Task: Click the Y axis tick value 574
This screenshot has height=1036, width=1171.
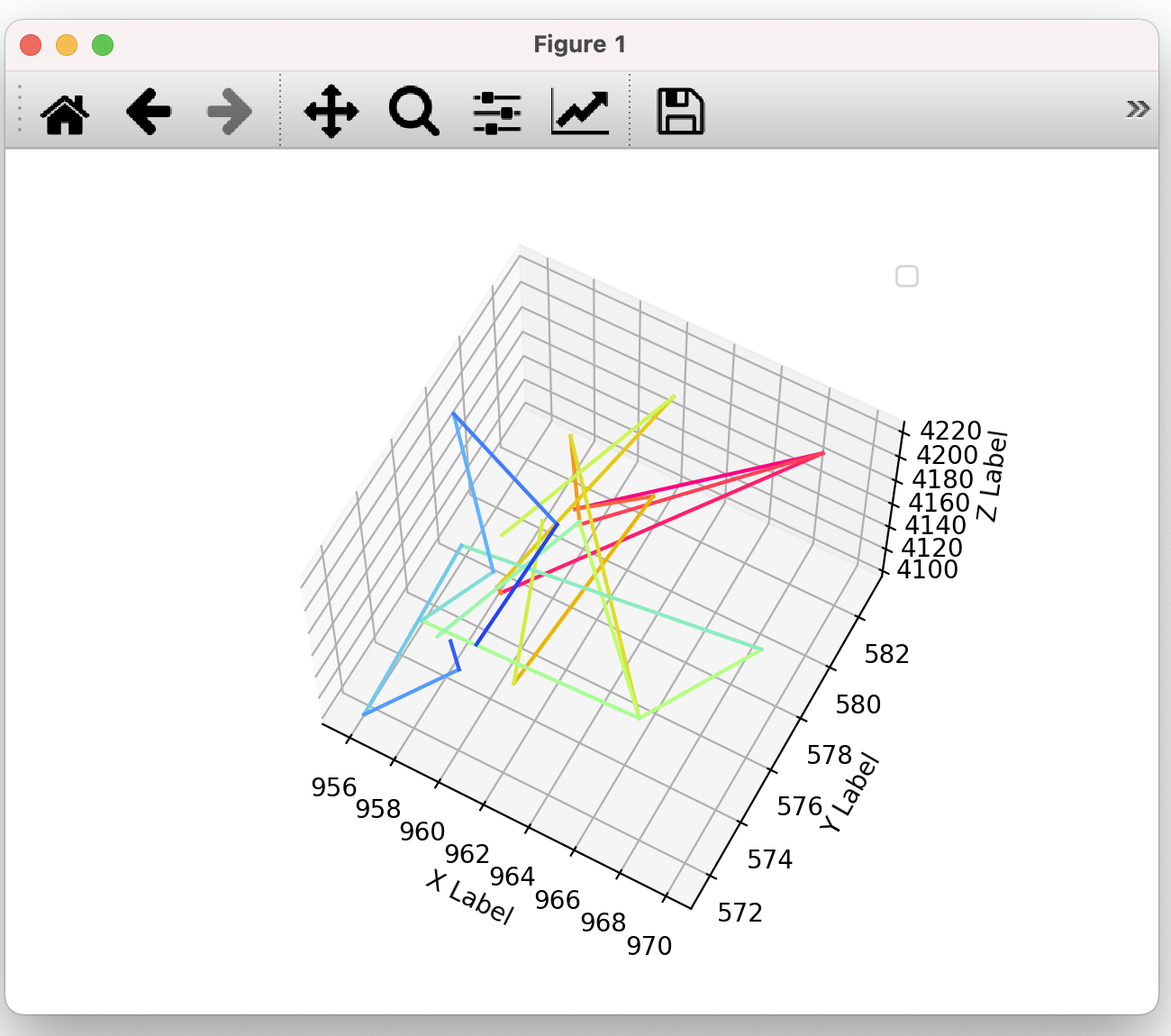Action: click(x=770, y=859)
